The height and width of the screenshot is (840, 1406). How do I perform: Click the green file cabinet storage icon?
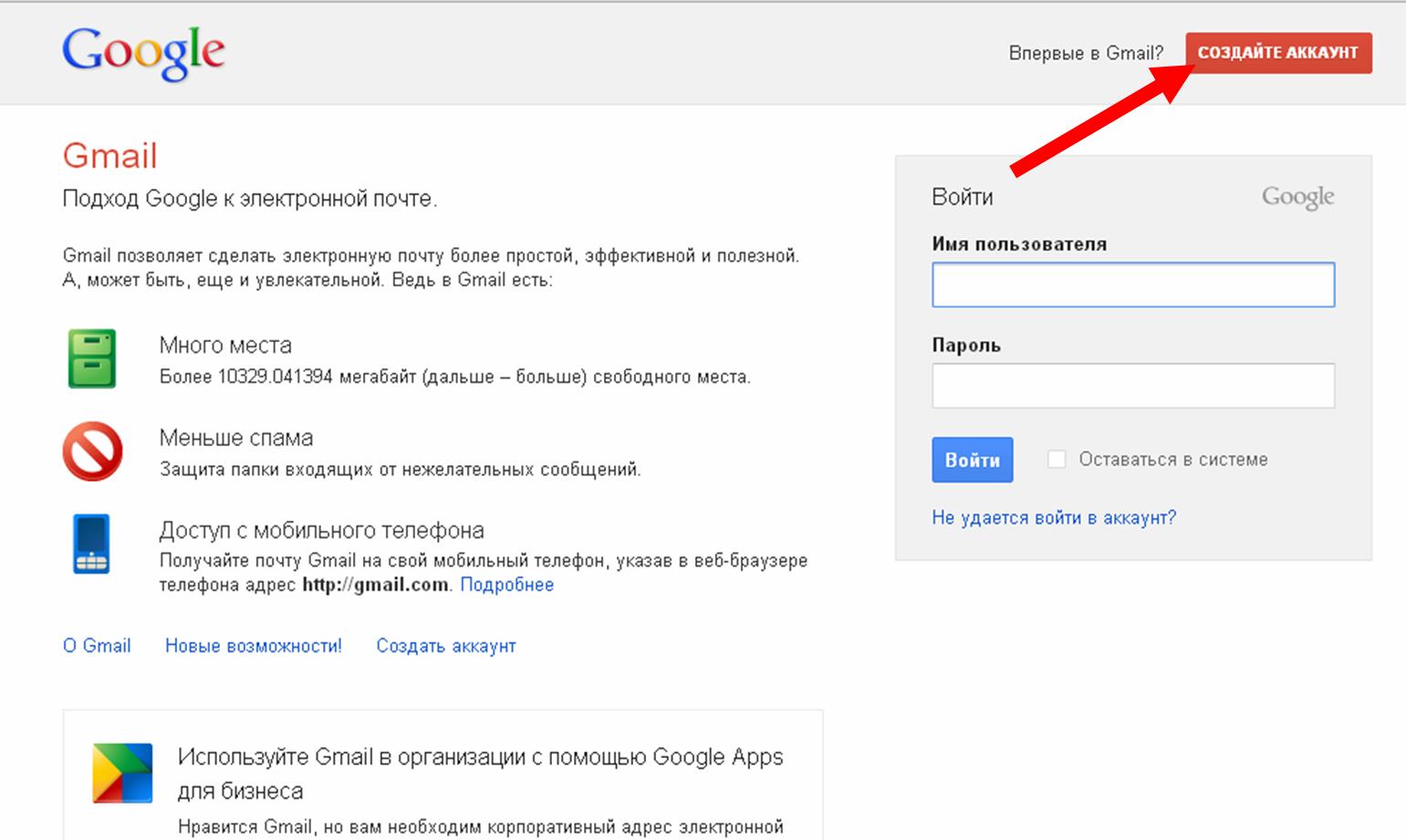point(92,358)
